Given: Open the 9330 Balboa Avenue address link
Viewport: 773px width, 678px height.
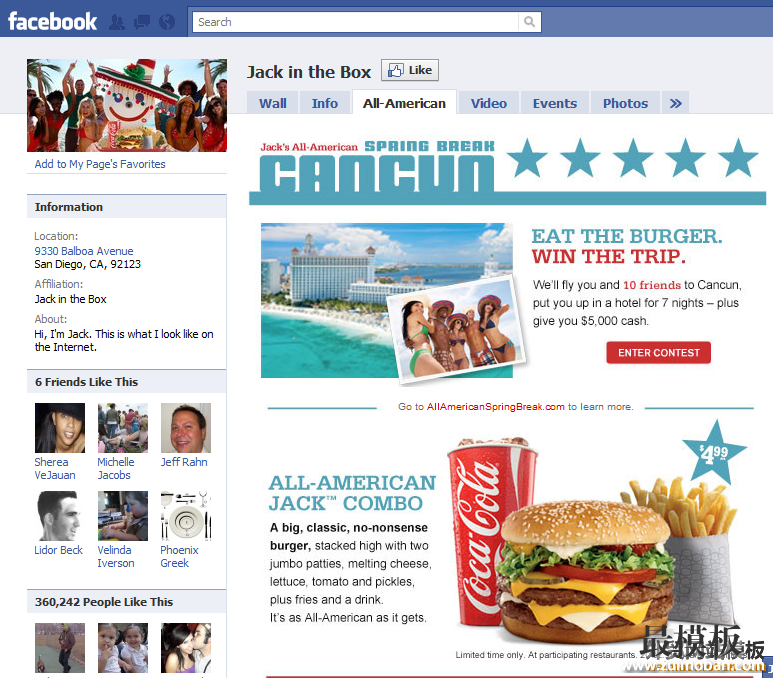Looking at the screenshot, I should tap(84, 251).
